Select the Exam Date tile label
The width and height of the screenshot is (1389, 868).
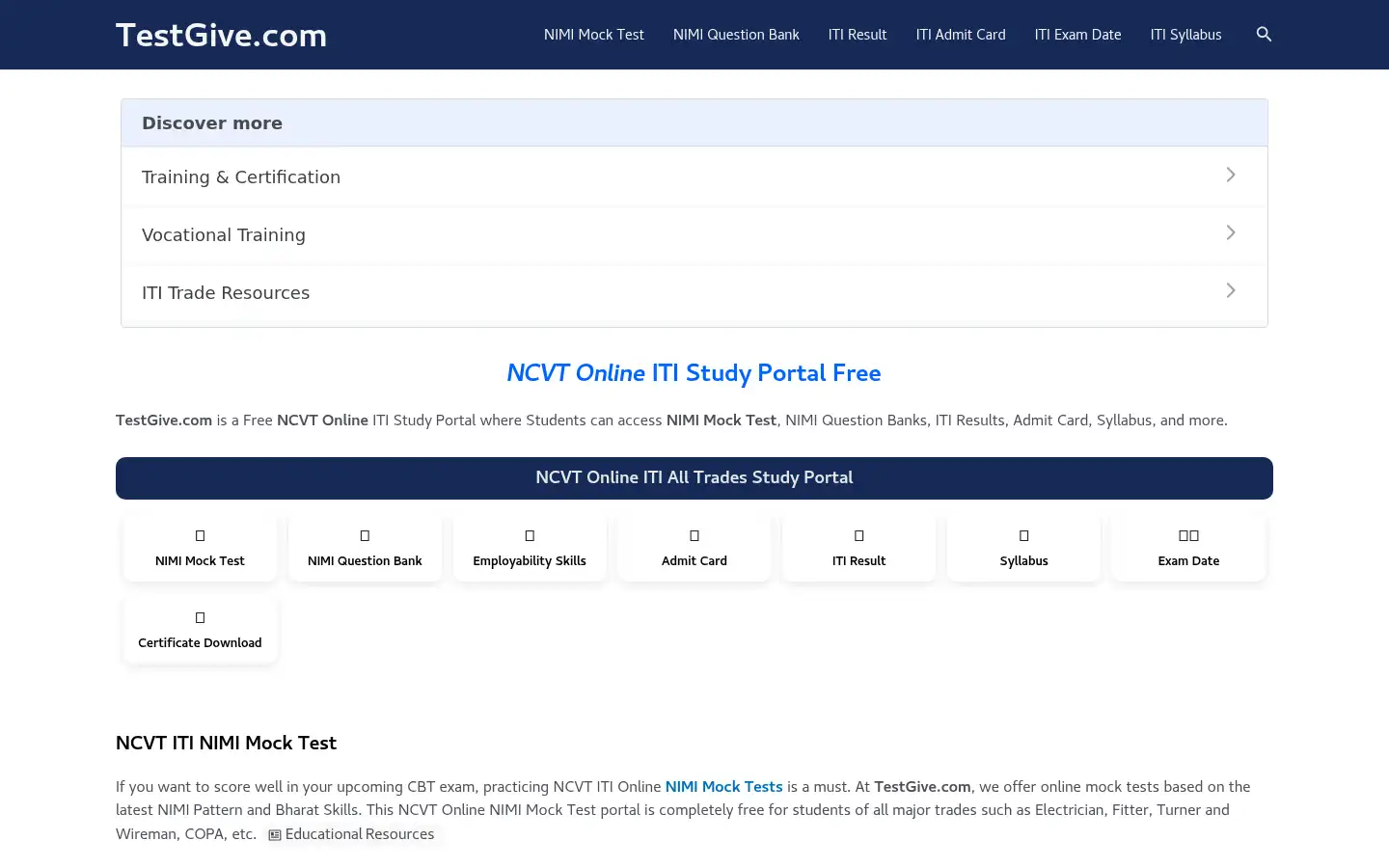[x=1188, y=561]
